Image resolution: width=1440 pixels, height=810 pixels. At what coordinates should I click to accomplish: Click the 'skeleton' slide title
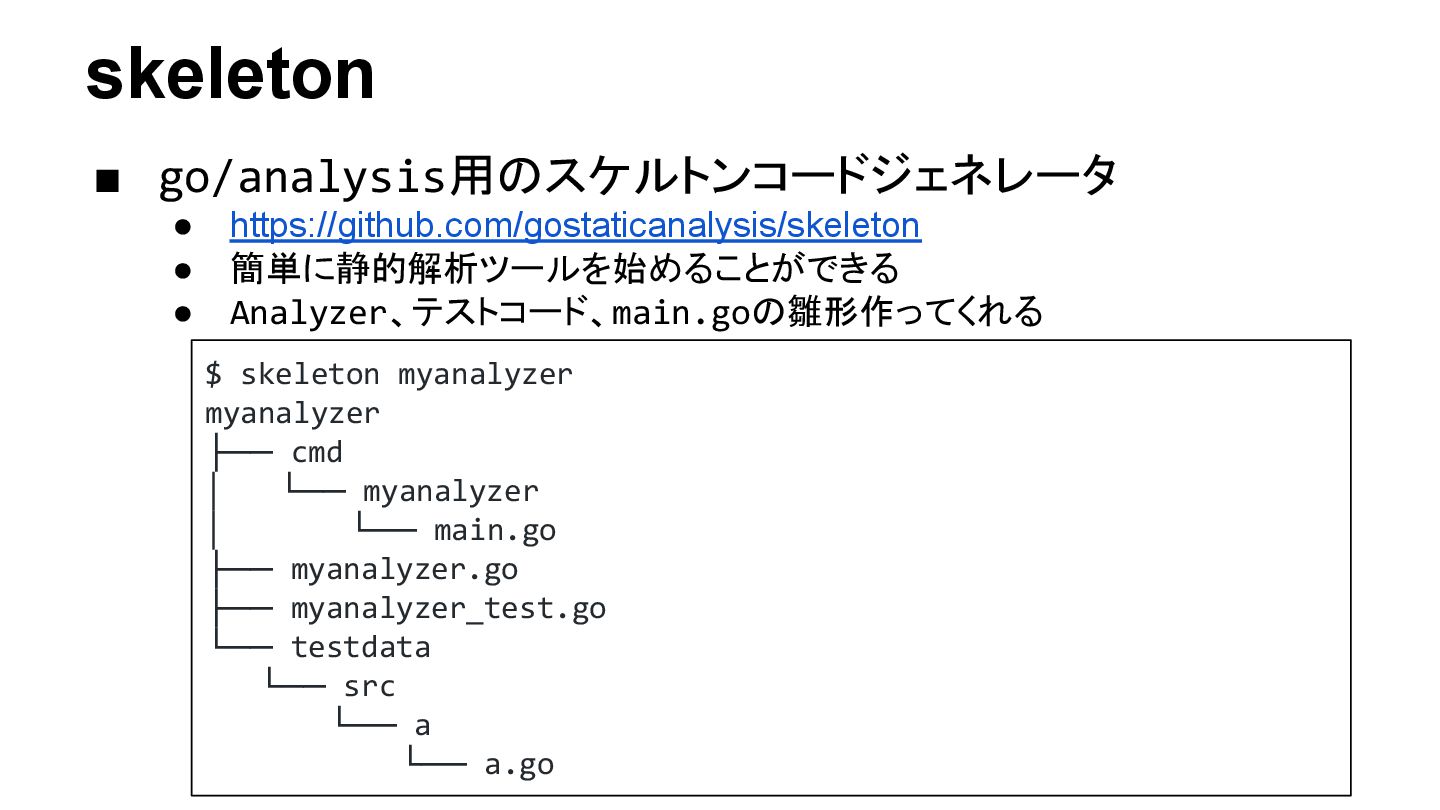coord(230,74)
